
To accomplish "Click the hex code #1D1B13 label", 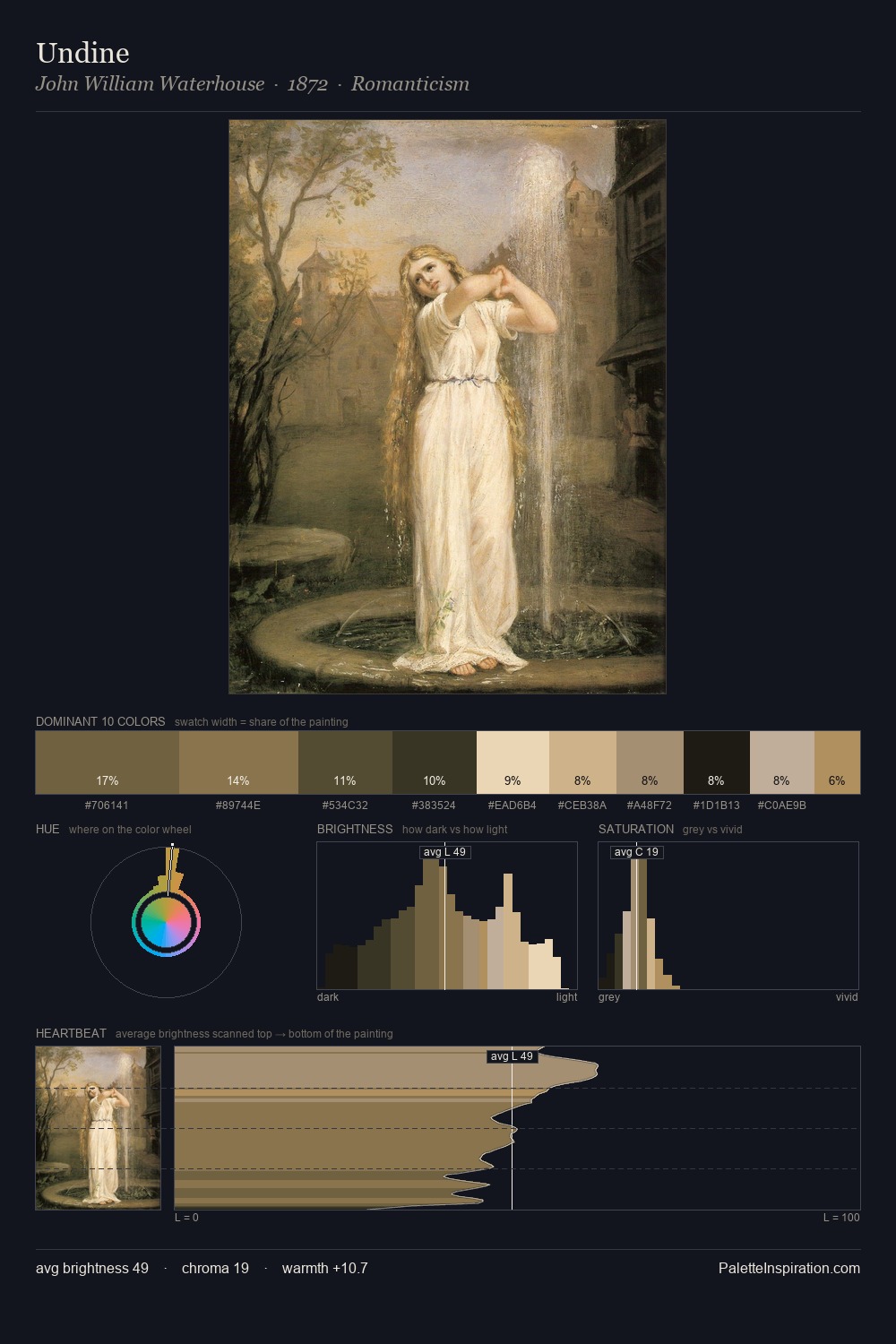I will point(717,805).
